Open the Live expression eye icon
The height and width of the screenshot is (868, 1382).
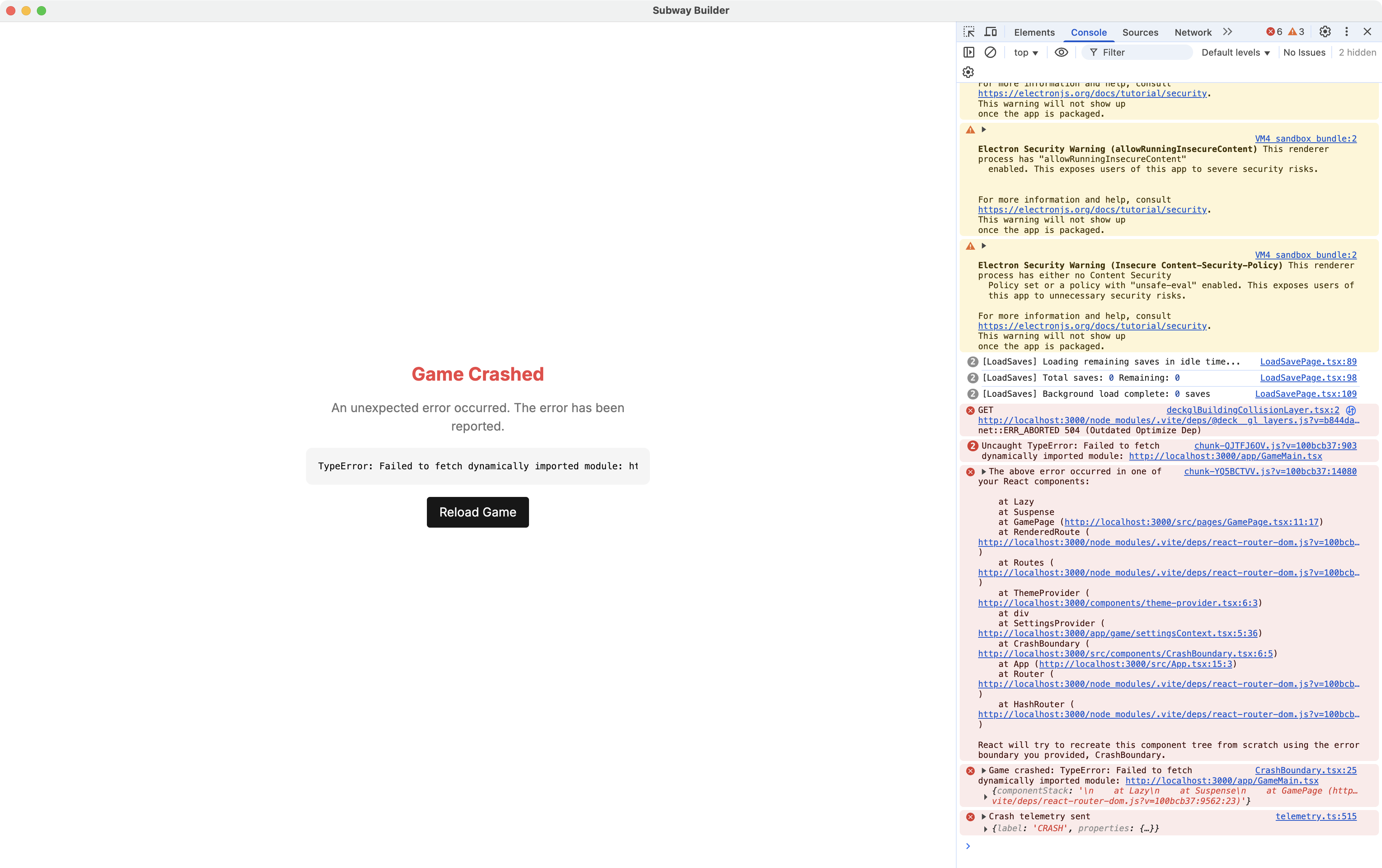pyautogui.click(x=1061, y=52)
